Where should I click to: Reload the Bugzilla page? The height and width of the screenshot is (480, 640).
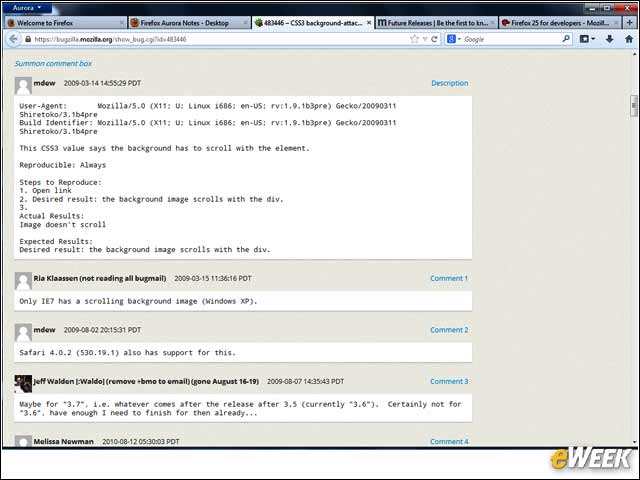tap(434, 39)
